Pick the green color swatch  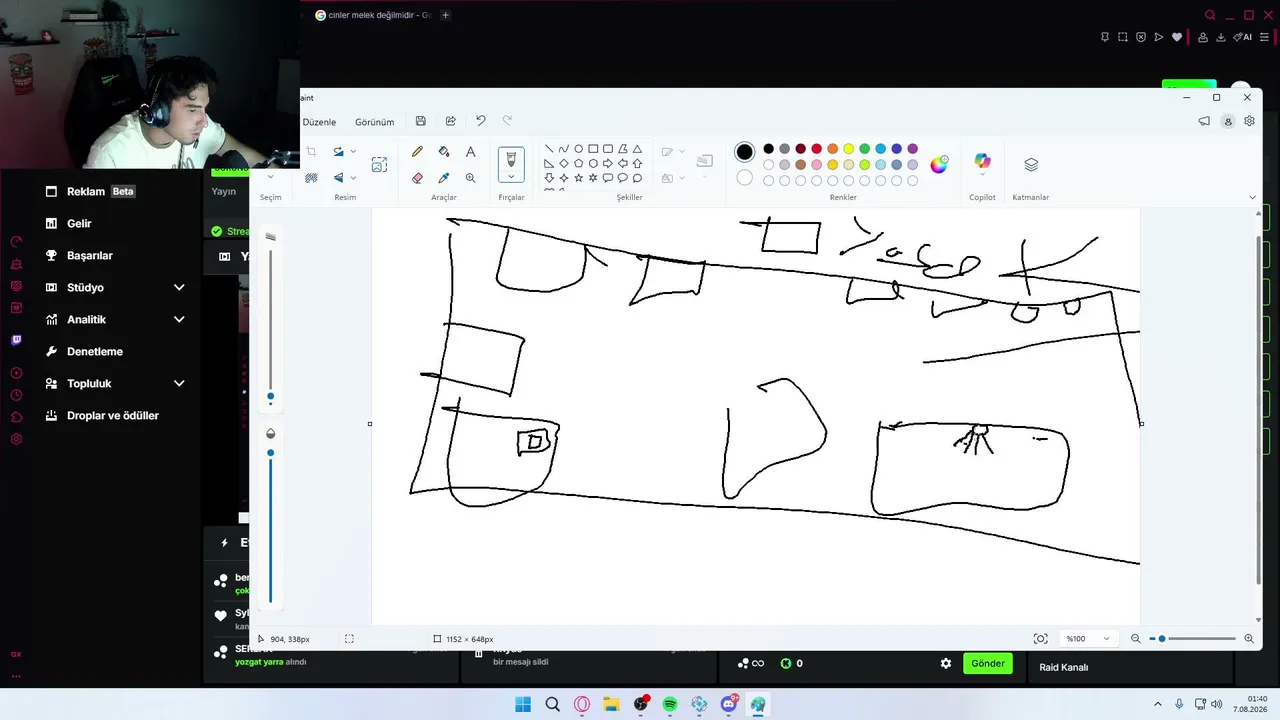click(864, 149)
